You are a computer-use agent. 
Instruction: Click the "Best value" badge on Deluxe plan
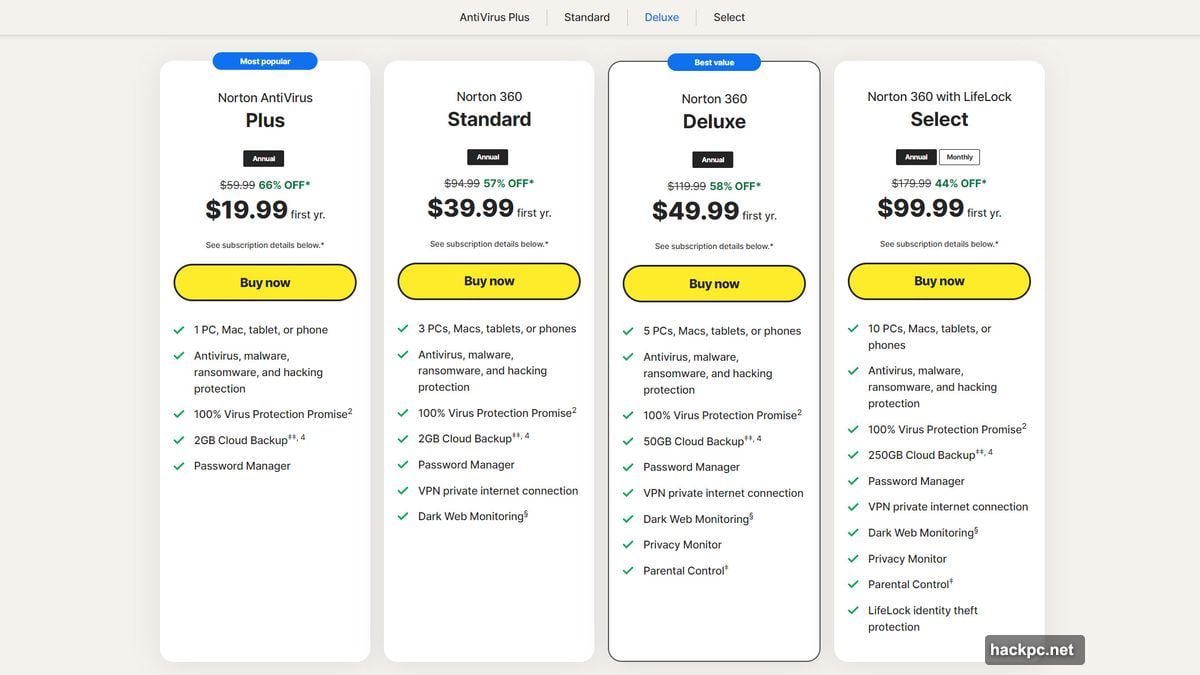pos(713,60)
